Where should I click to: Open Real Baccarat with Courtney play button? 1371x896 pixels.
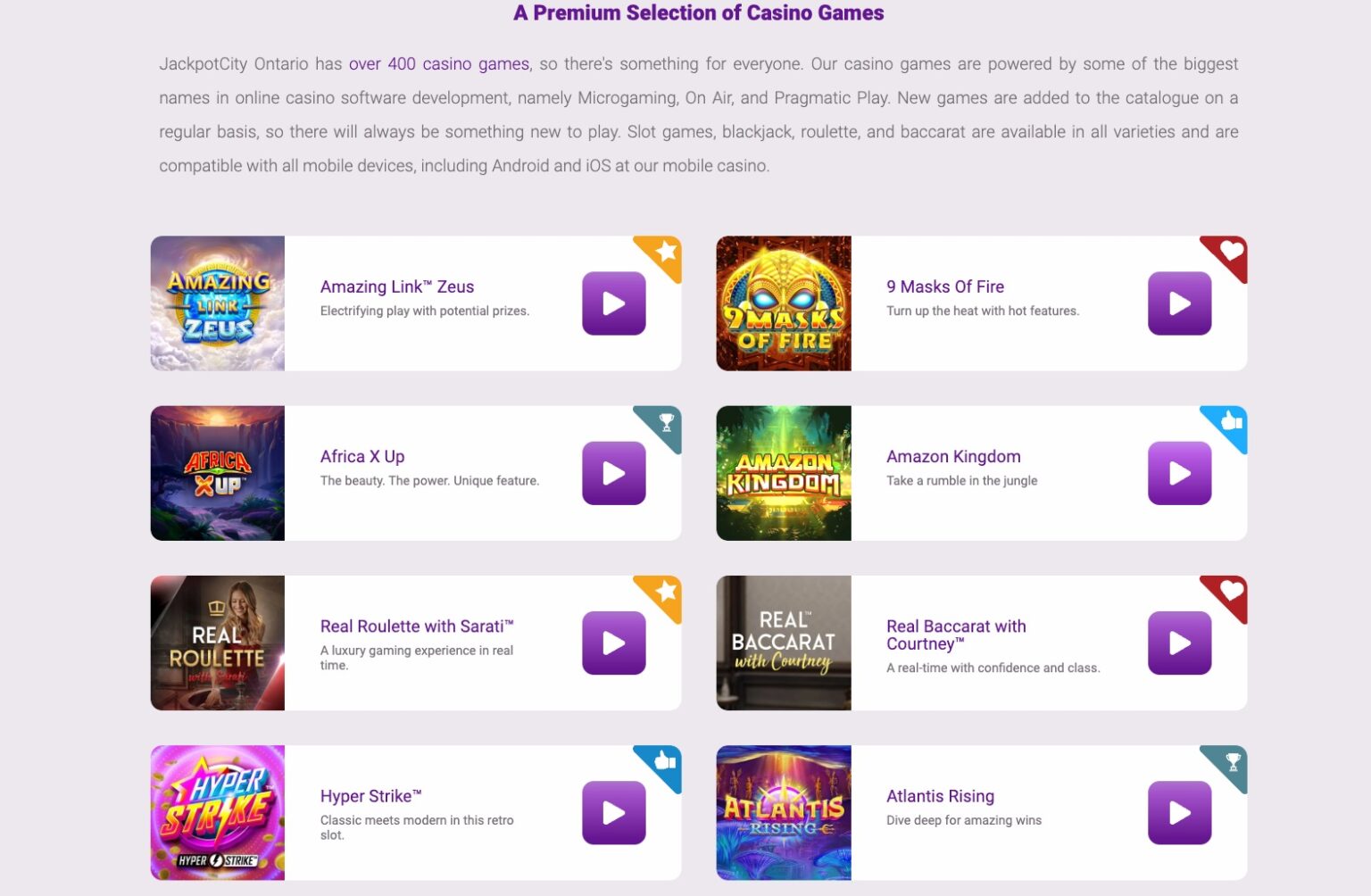tap(1179, 643)
